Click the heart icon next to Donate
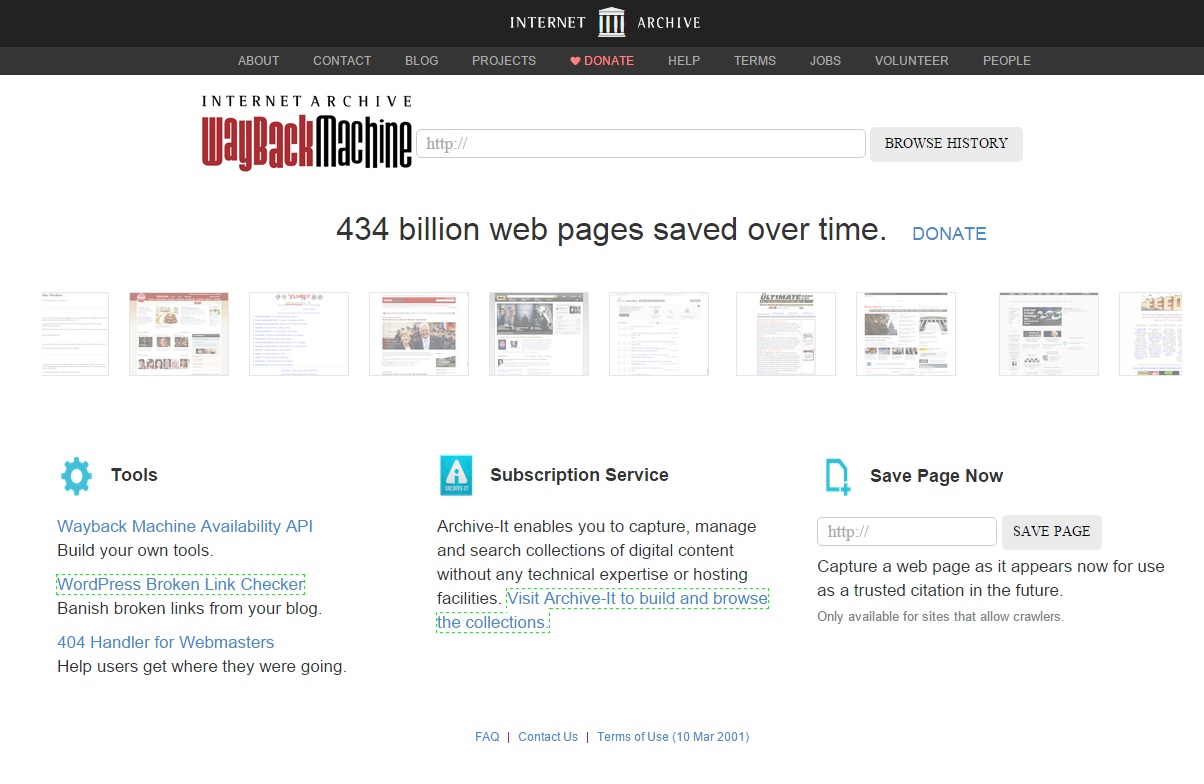1204x784 pixels. pos(575,61)
